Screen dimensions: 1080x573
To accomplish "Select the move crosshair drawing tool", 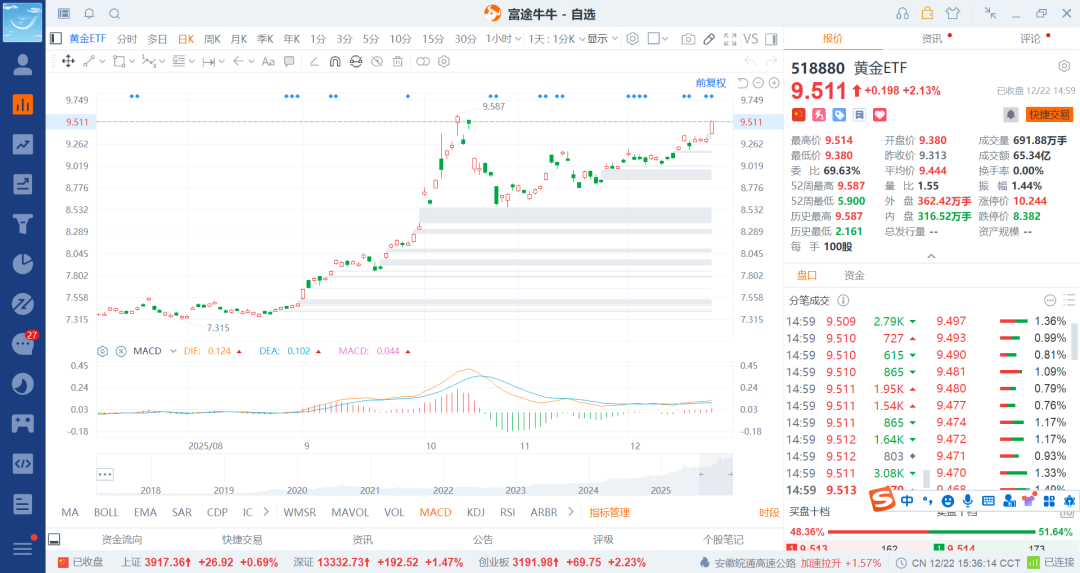I will (68, 61).
